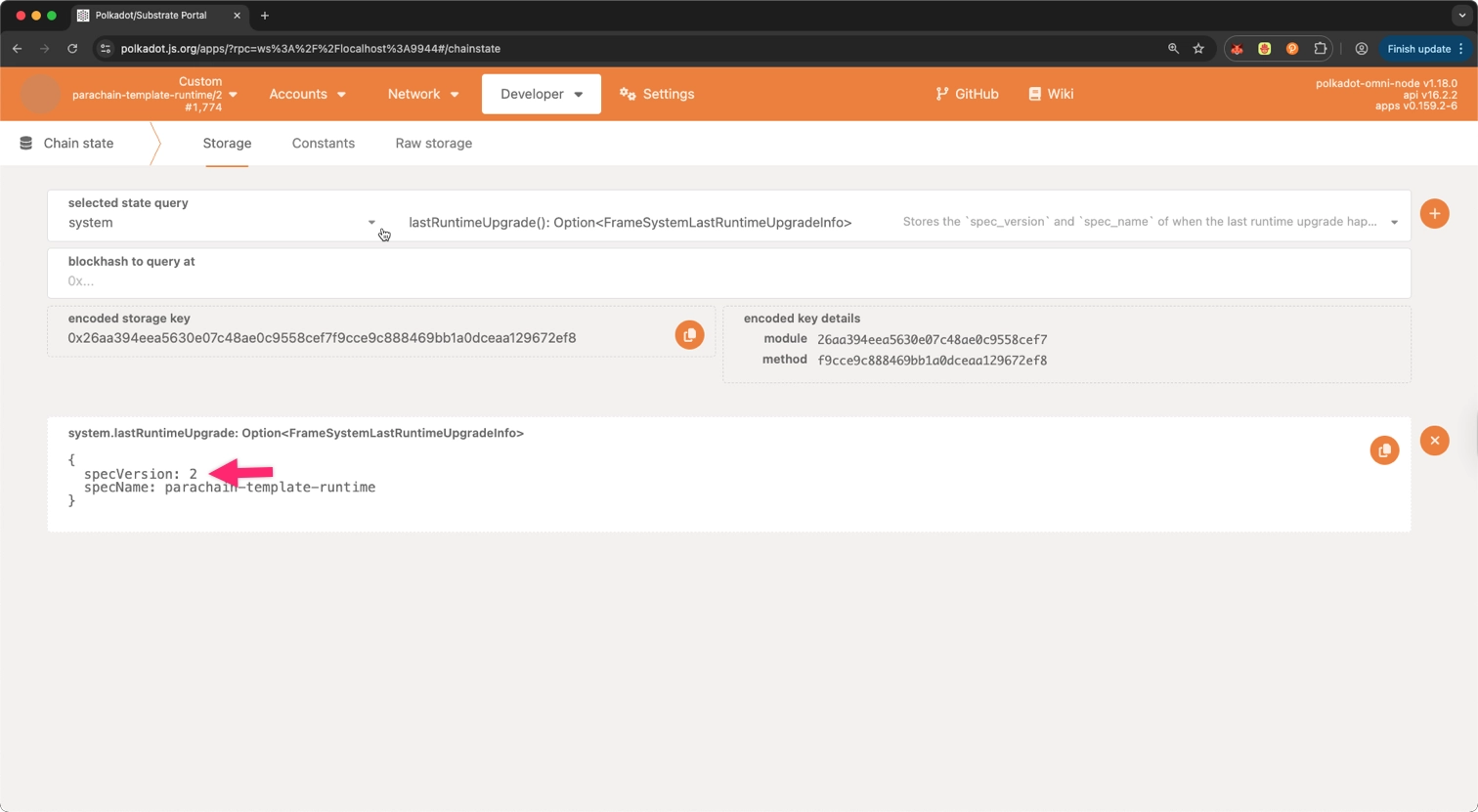1478x812 pixels.
Task: Click the browser forward arrow
Action: [x=44, y=48]
